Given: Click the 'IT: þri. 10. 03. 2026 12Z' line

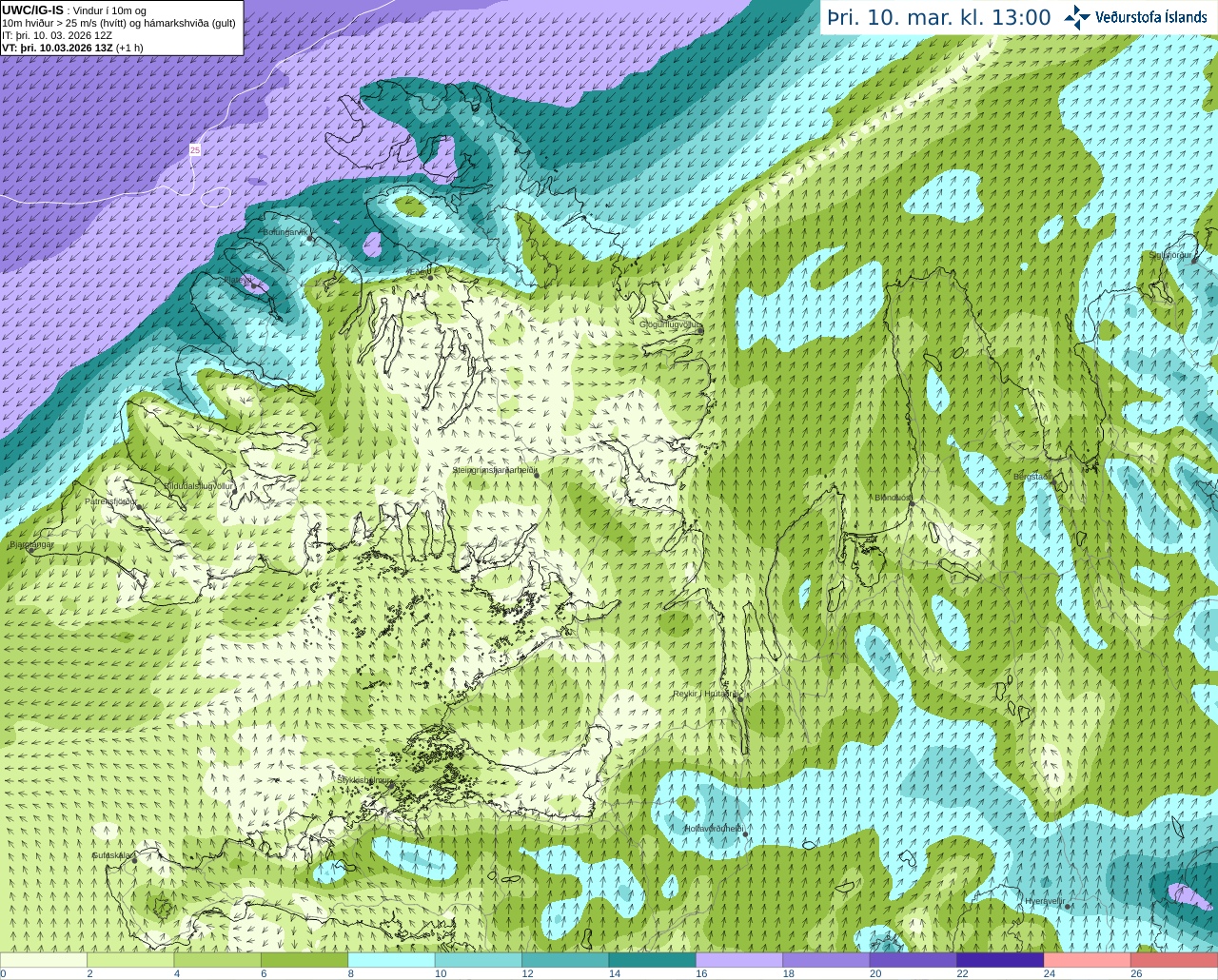Looking at the screenshot, I should [x=57, y=35].
